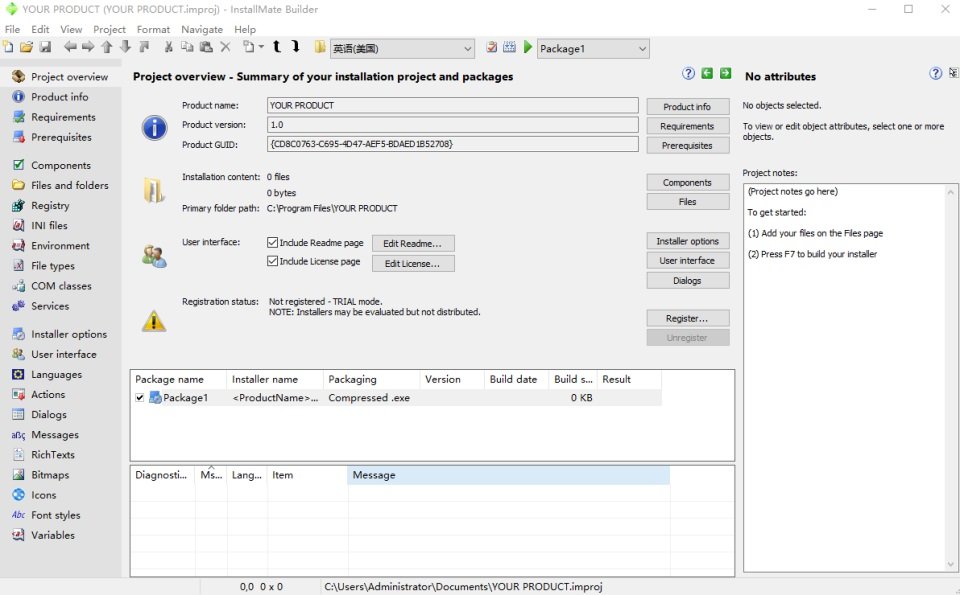960x595 pixels.
Task: Click the cut scissors icon in the toolbar
Action: (x=168, y=47)
